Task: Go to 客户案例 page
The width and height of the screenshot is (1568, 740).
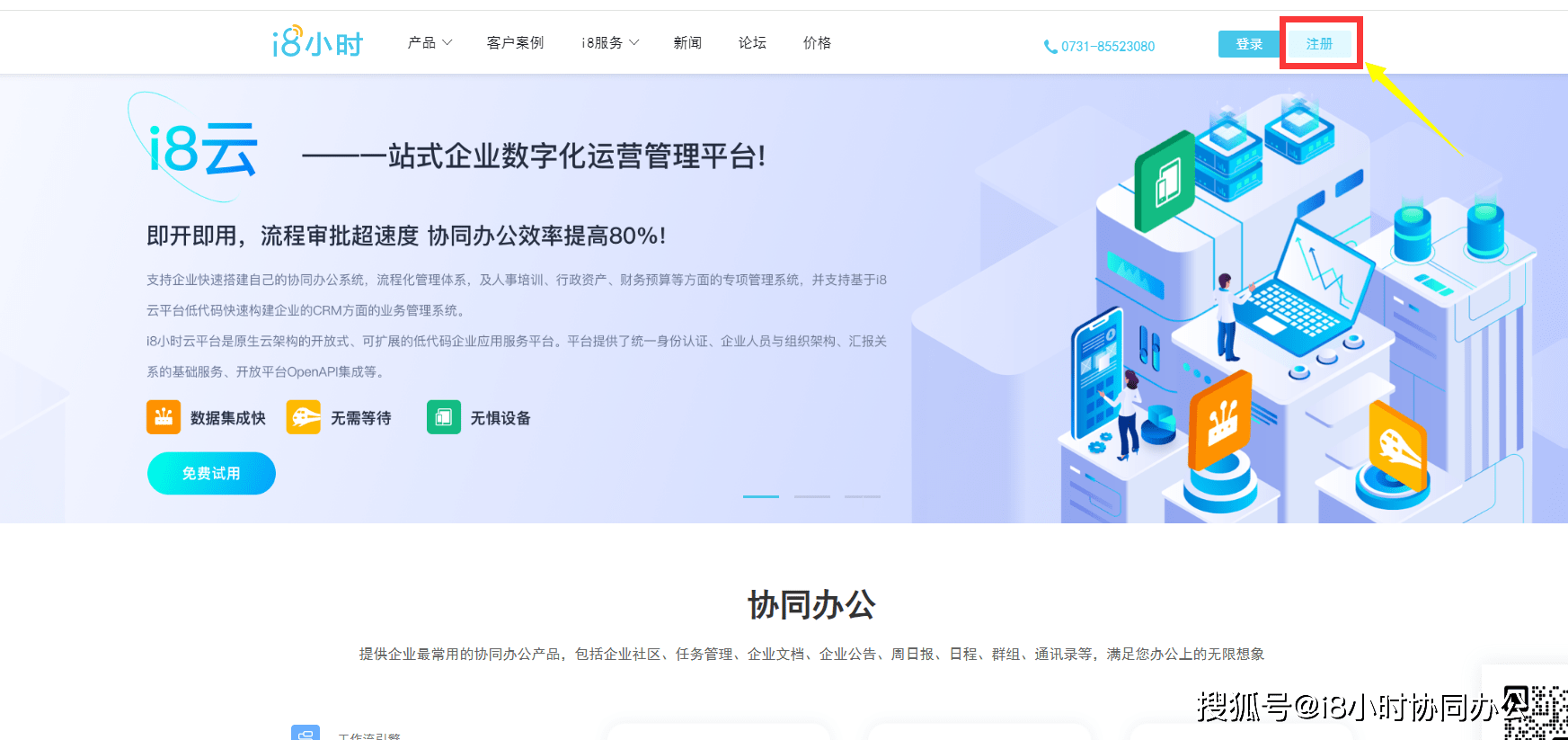Action: (x=515, y=42)
